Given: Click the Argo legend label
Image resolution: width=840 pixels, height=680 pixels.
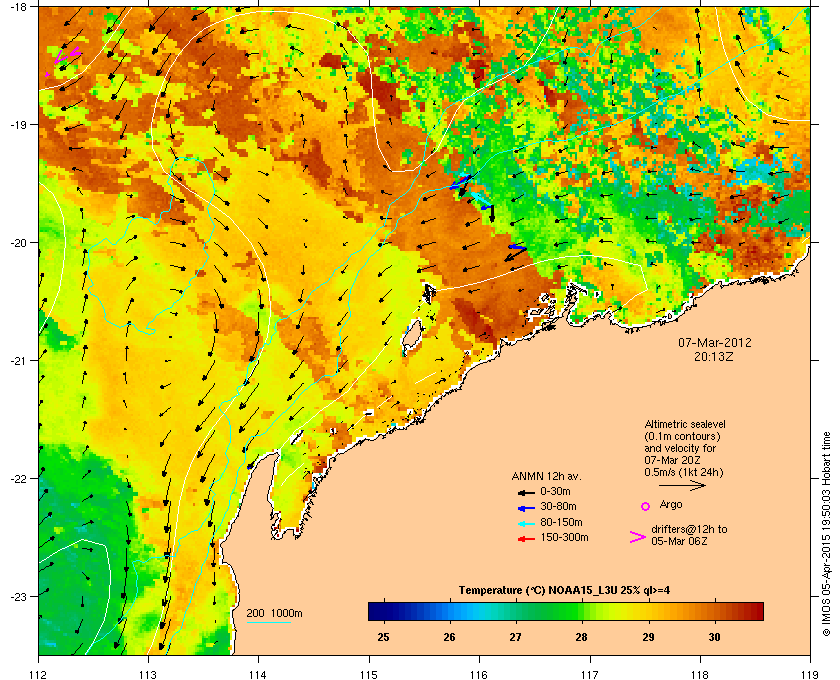Looking at the screenshot, I should tap(671, 504).
